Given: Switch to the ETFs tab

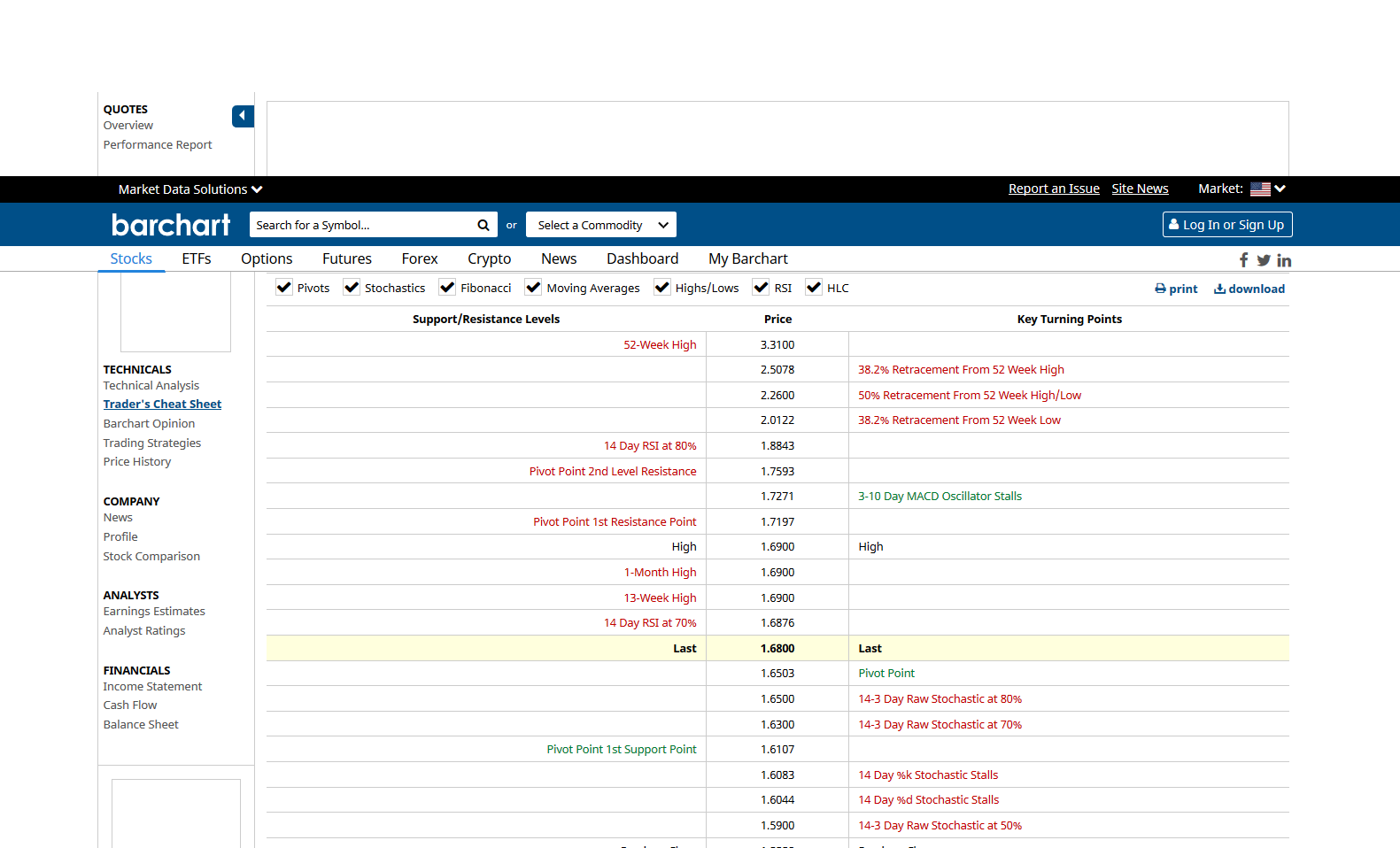Looking at the screenshot, I should coord(197,258).
